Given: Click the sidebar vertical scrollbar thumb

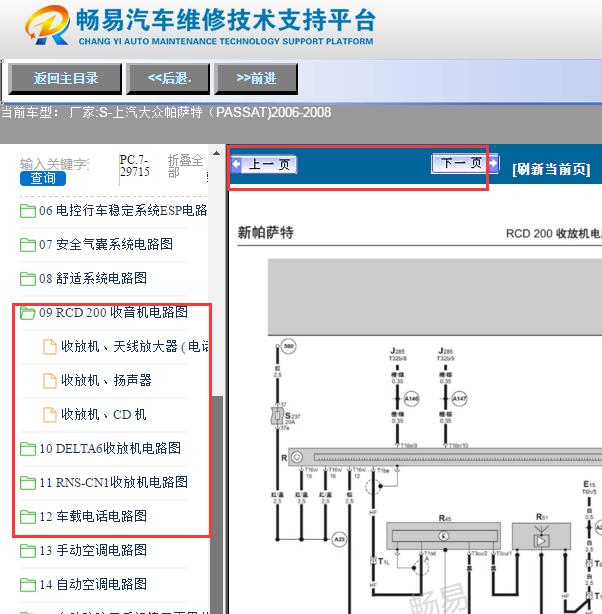Looking at the screenshot, I should click(x=217, y=505).
